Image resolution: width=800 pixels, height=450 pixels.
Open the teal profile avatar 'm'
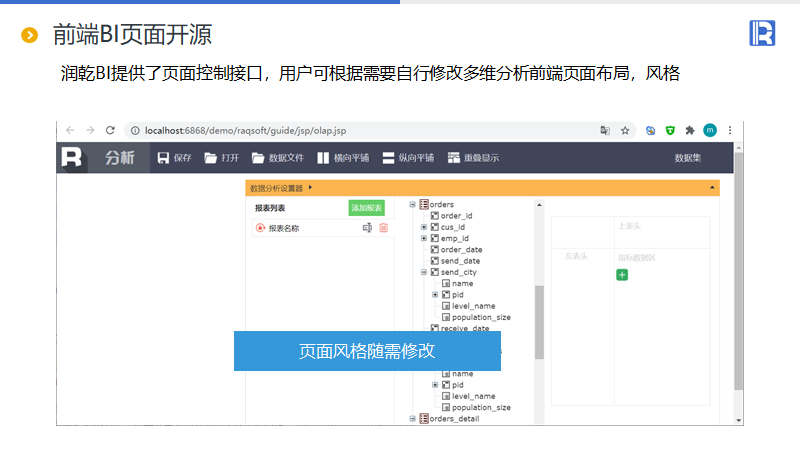tap(710, 131)
